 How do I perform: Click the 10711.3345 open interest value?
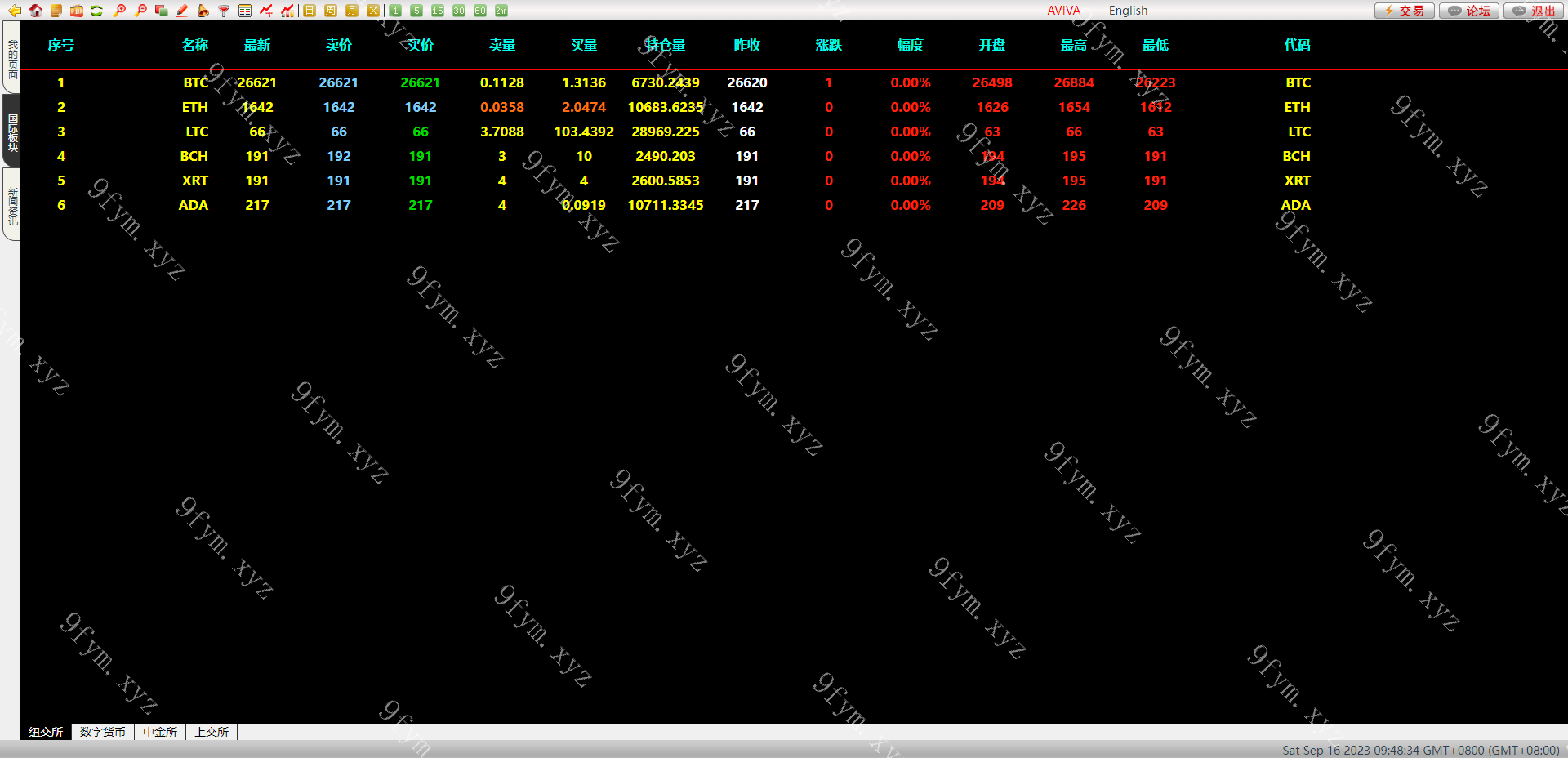(666, 205)
